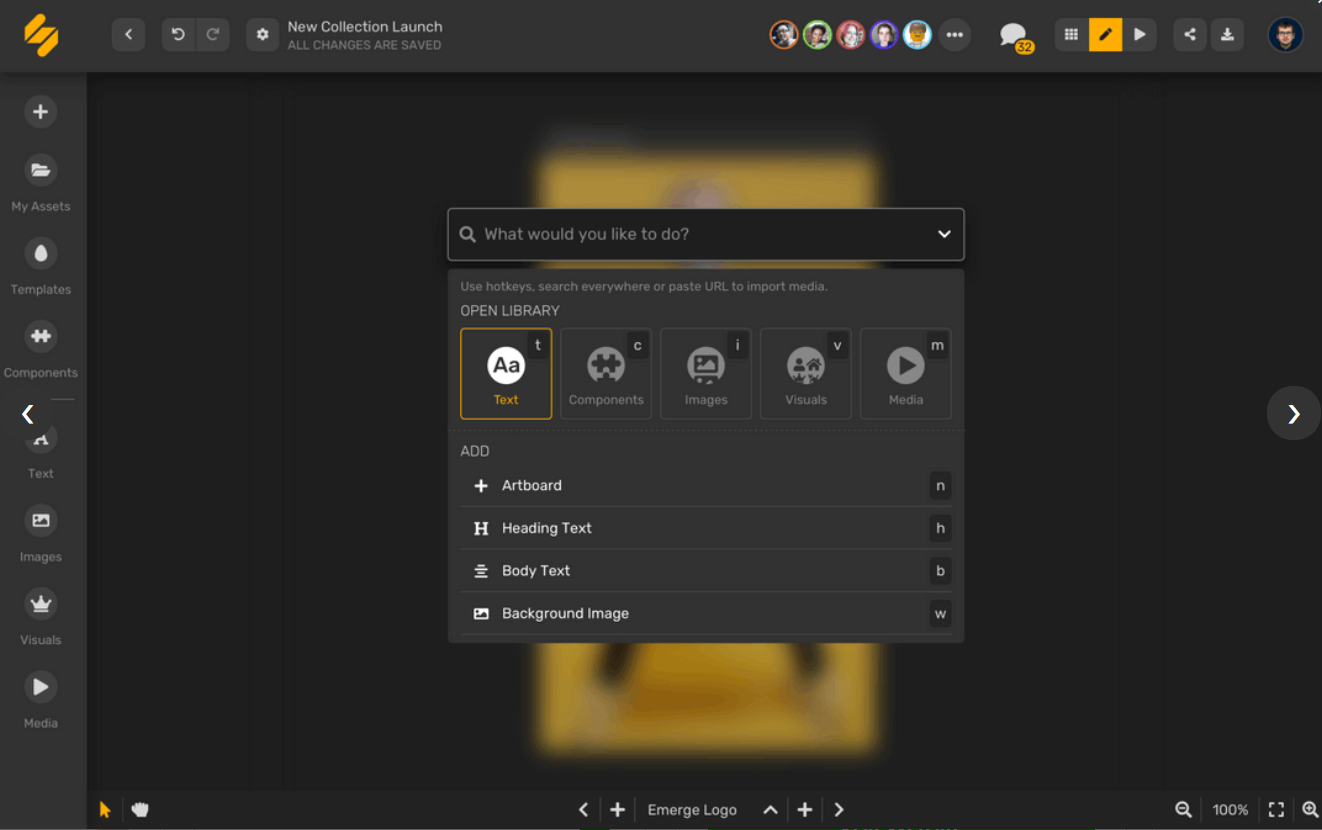
Task: Insert a Heading Text element
Action: (706, 528)
